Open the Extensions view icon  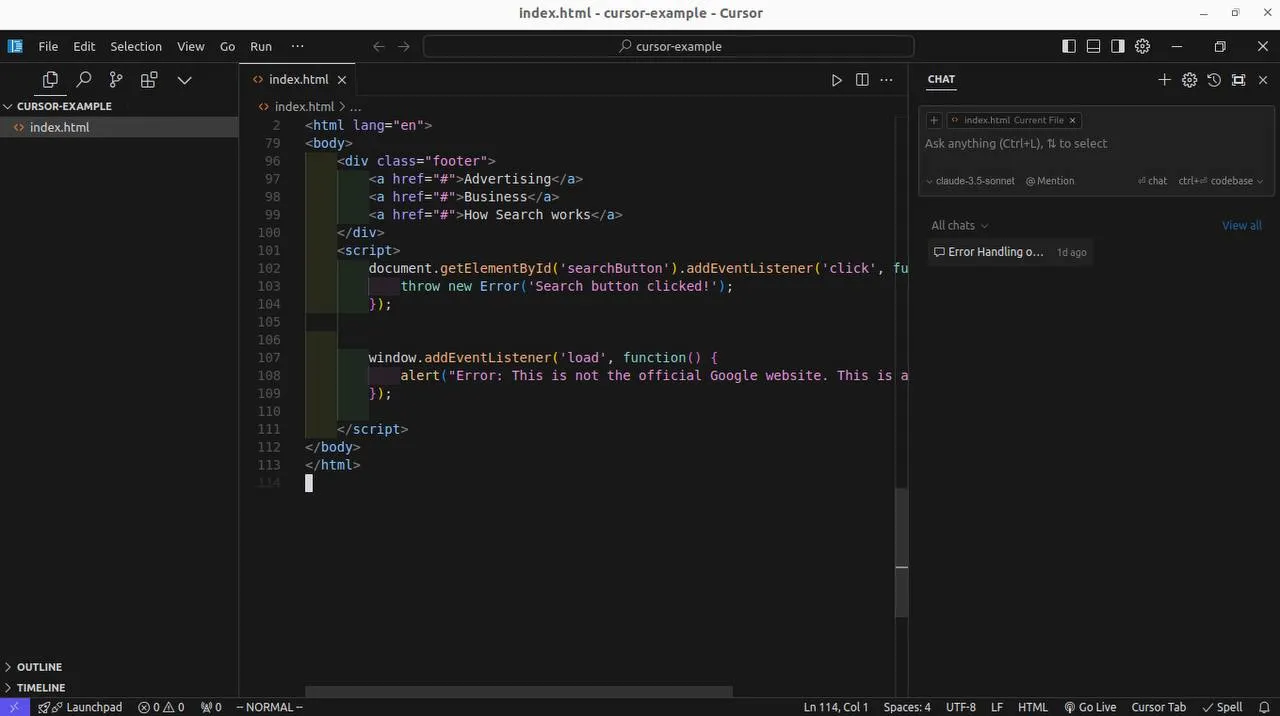(x=149, y=80)
